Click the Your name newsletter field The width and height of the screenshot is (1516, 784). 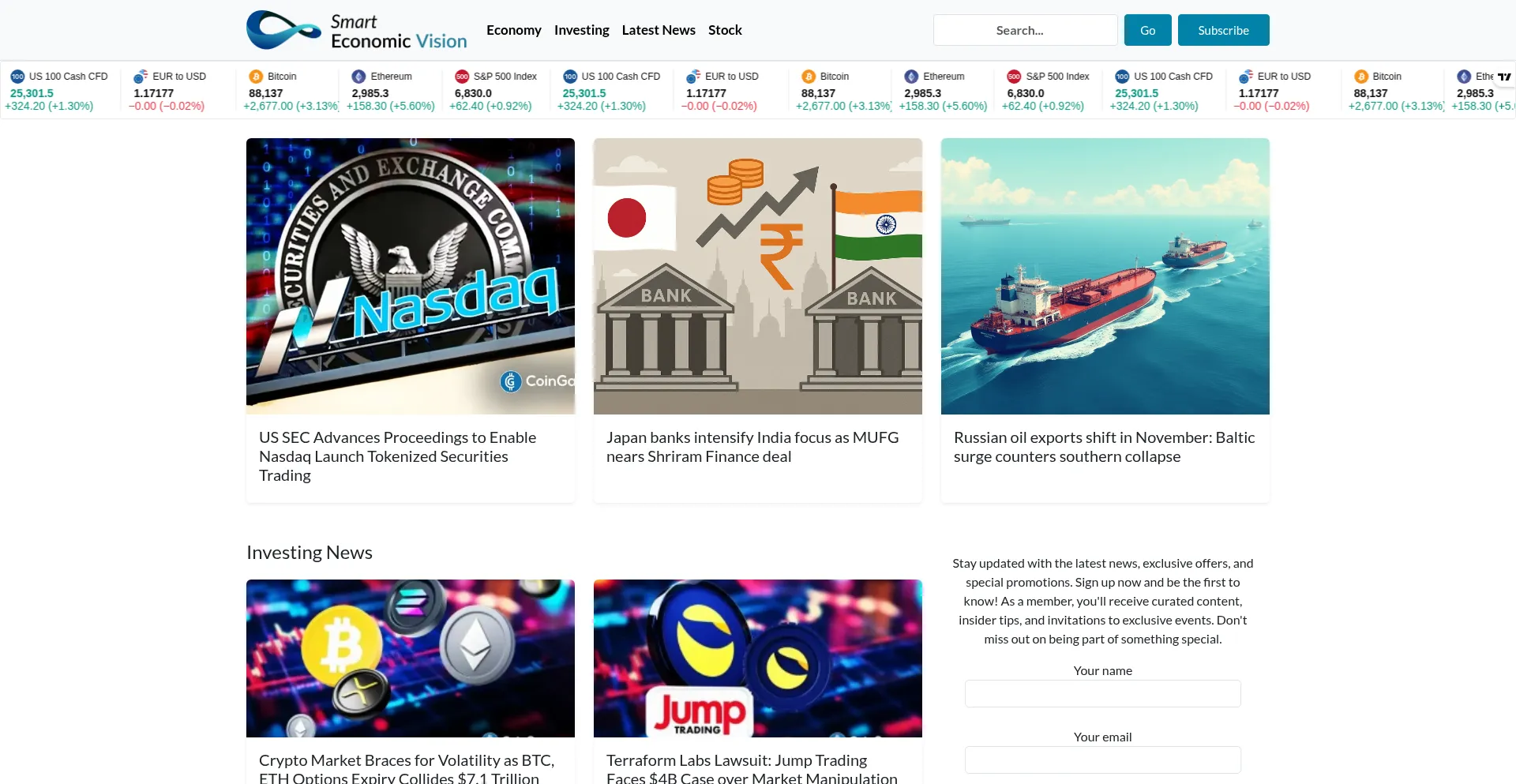pyautogui.click(x=1102, y=693)
